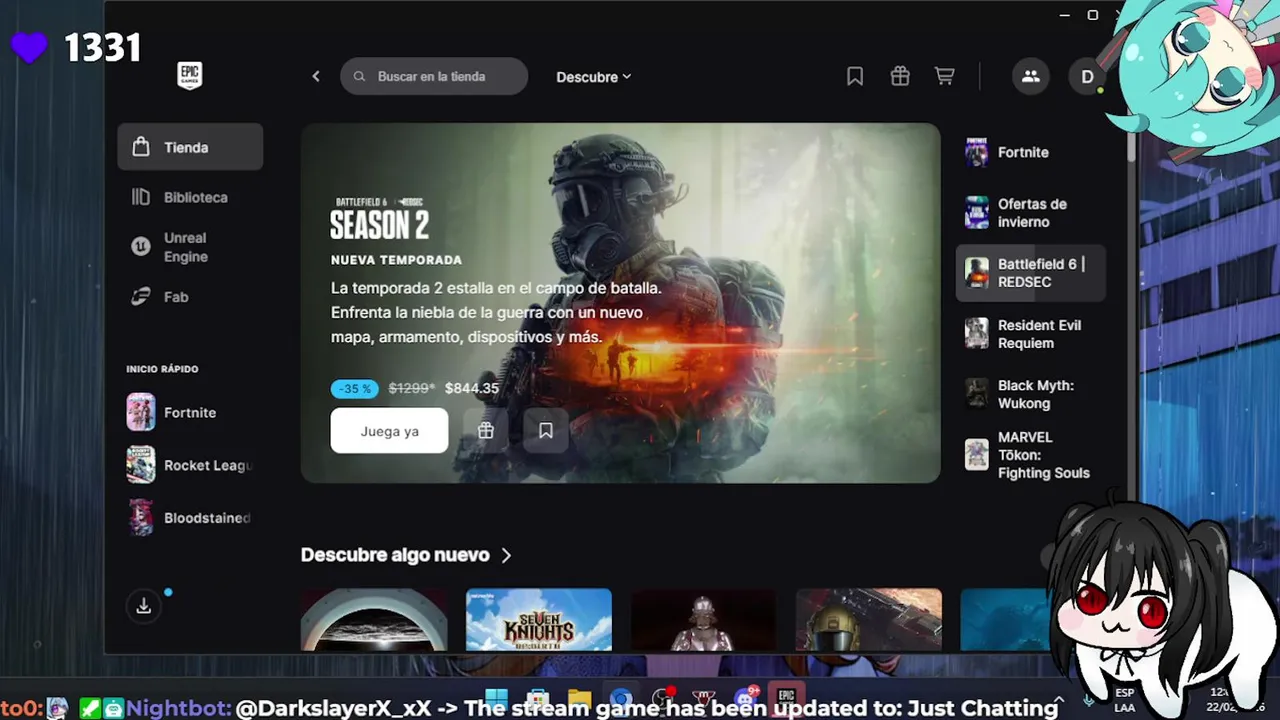Open the wishlist bookmark icon in header
The height and width of the screenshot is (720, 1280).
[855, 76]
